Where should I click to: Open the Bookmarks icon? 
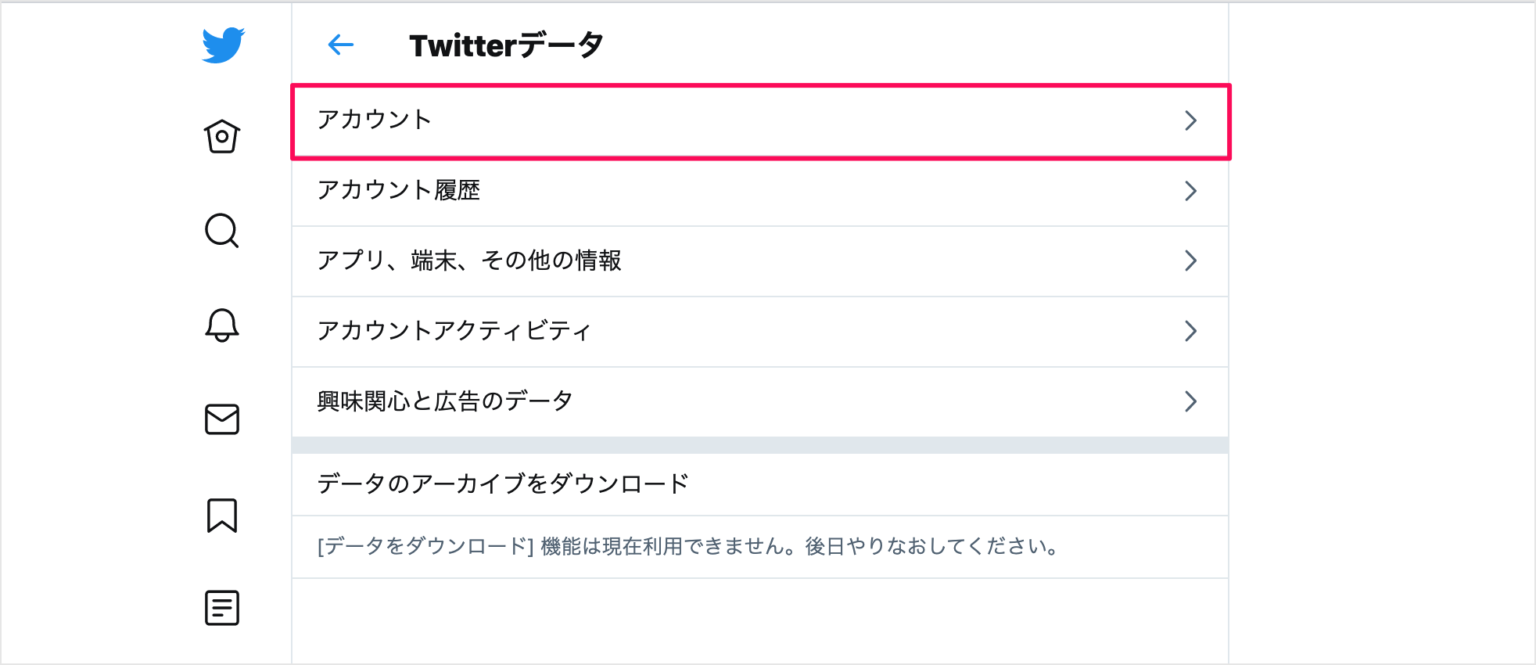[x=222, y=513]
